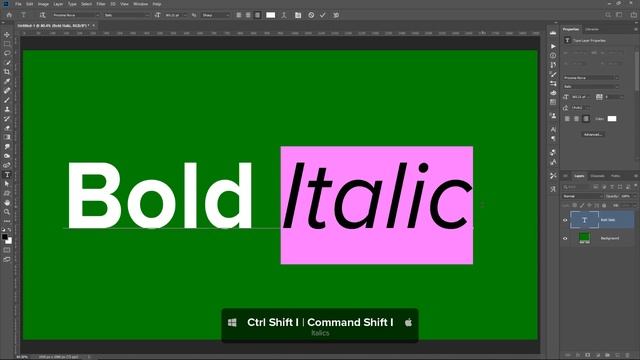Image resolution: width=640 pixels, height=360 pixels.
Task: Open the layer blend mode Normal dropdown
Action: (582, 196)
